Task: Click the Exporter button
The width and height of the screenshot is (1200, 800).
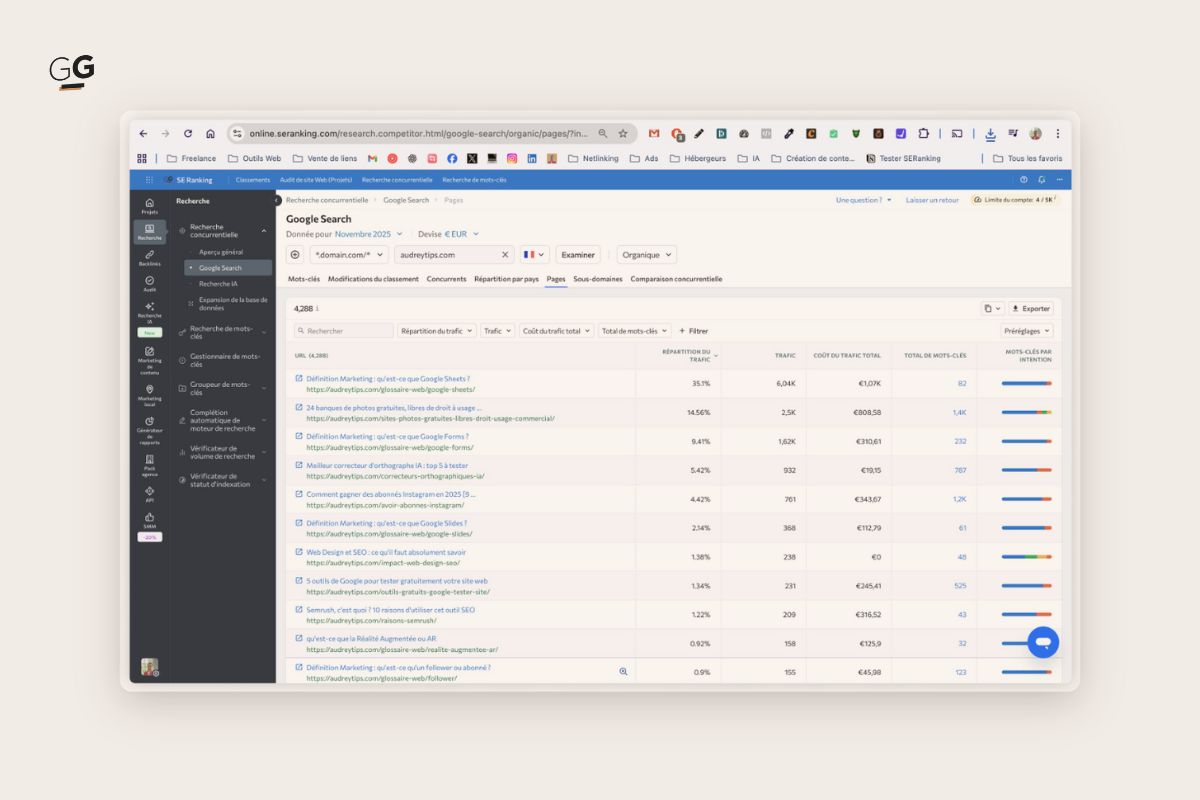Action: coord(1030,309)
